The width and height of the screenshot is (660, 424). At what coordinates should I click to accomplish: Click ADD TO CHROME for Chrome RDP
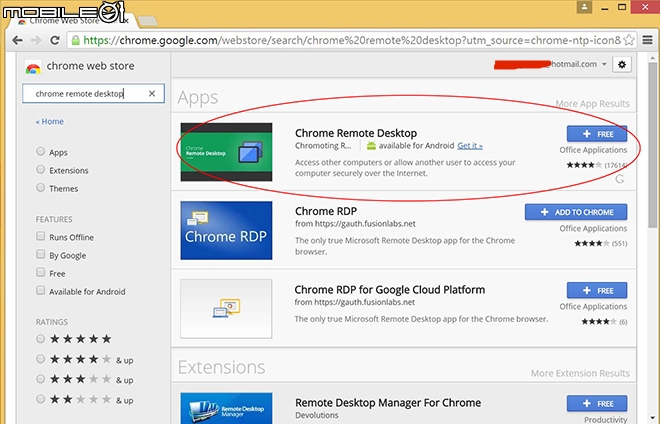576,212
